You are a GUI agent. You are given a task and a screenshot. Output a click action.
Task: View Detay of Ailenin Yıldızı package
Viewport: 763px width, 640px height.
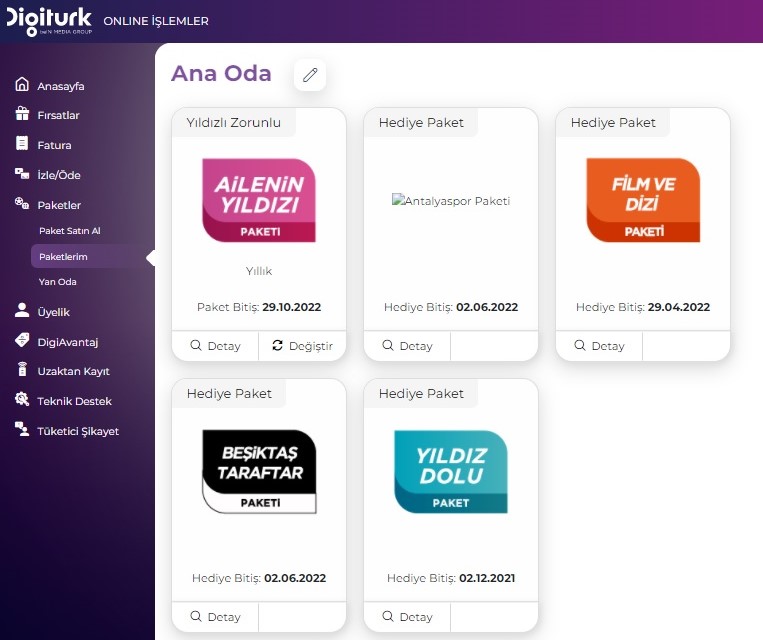click(215, 346)
